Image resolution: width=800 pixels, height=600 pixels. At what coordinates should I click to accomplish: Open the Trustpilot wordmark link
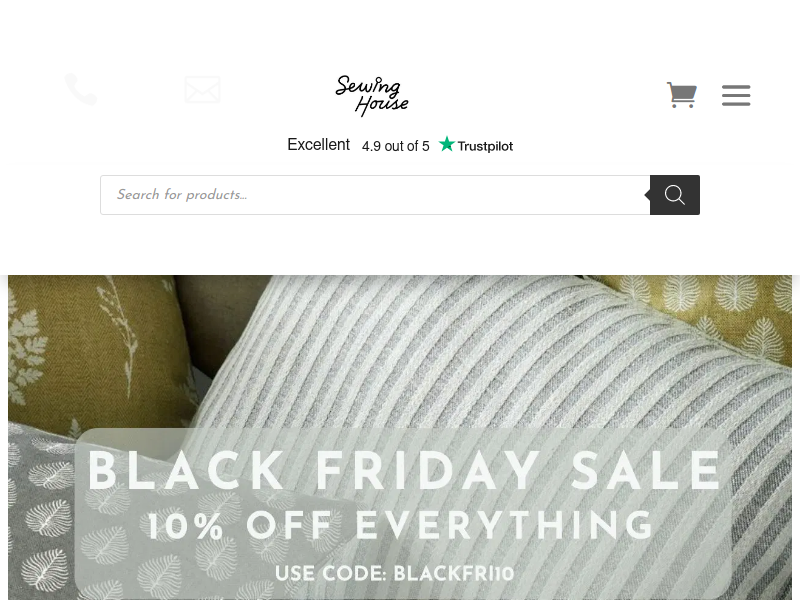pos(485,146)
